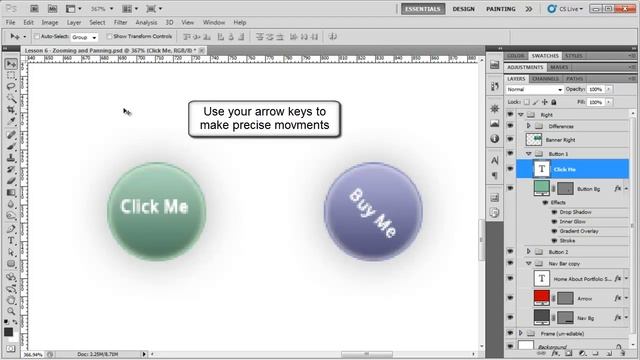
Task: Collapse the Button 1 group
Action: tap(529, 154)
